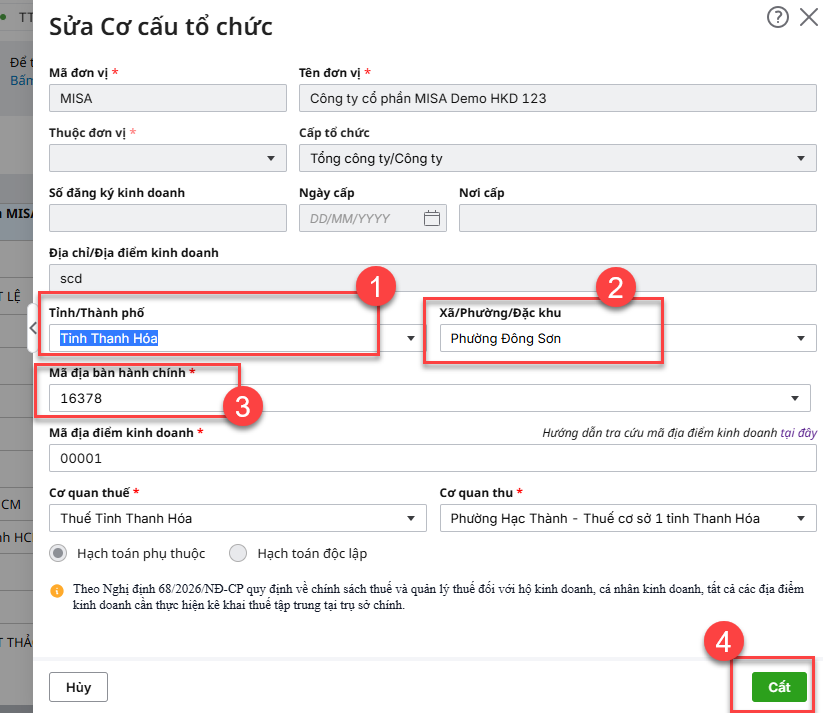
Task: Click the orange info icon beside the notice
Action: coord(57,590)
